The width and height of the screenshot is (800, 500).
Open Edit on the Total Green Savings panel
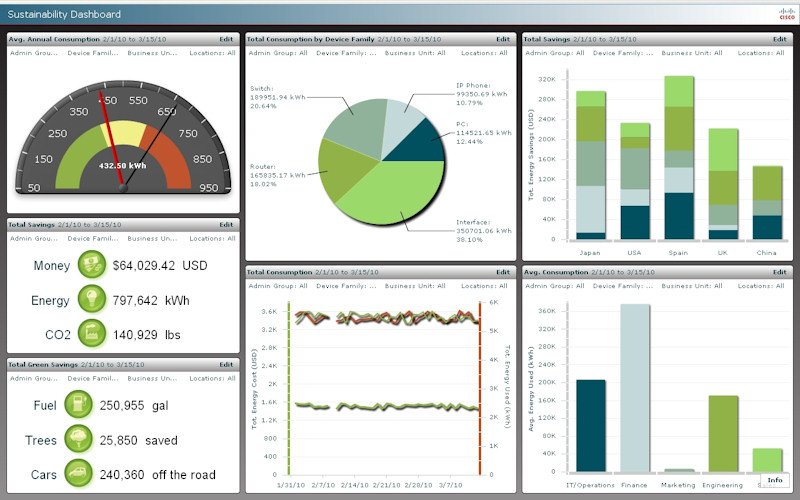tap(226, 365)
